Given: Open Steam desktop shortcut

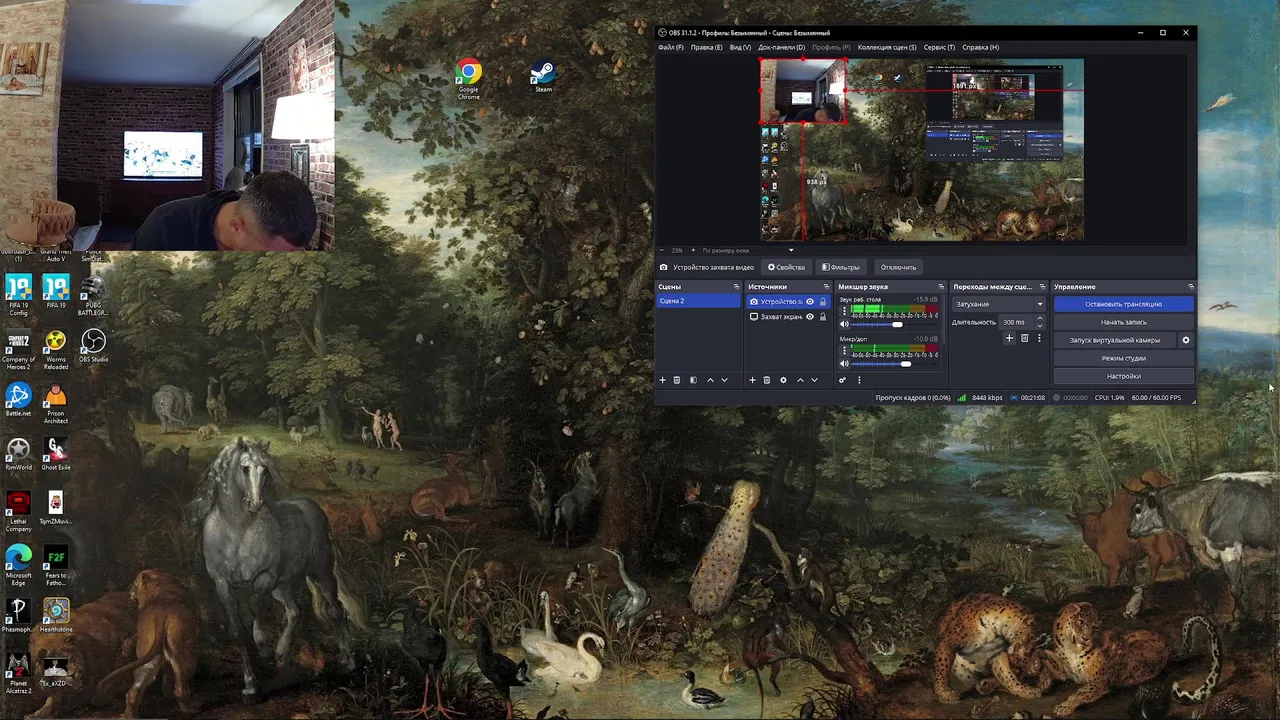Looking at the screenshot, I should tap(543, 77).
